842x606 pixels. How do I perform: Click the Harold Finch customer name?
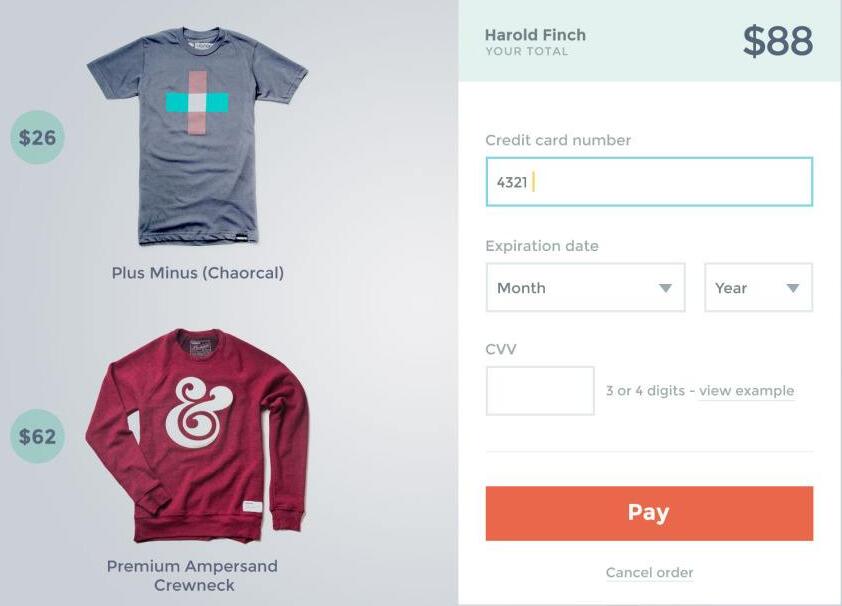tap(535, 35)
